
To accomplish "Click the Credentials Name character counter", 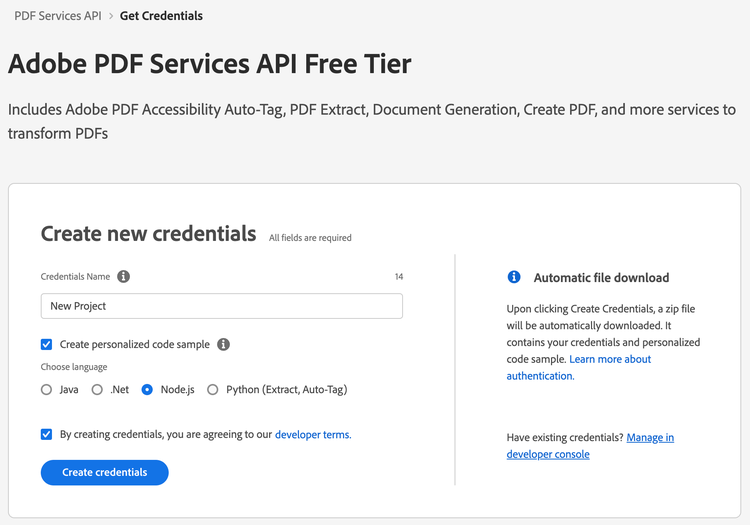I will [399, 277].
